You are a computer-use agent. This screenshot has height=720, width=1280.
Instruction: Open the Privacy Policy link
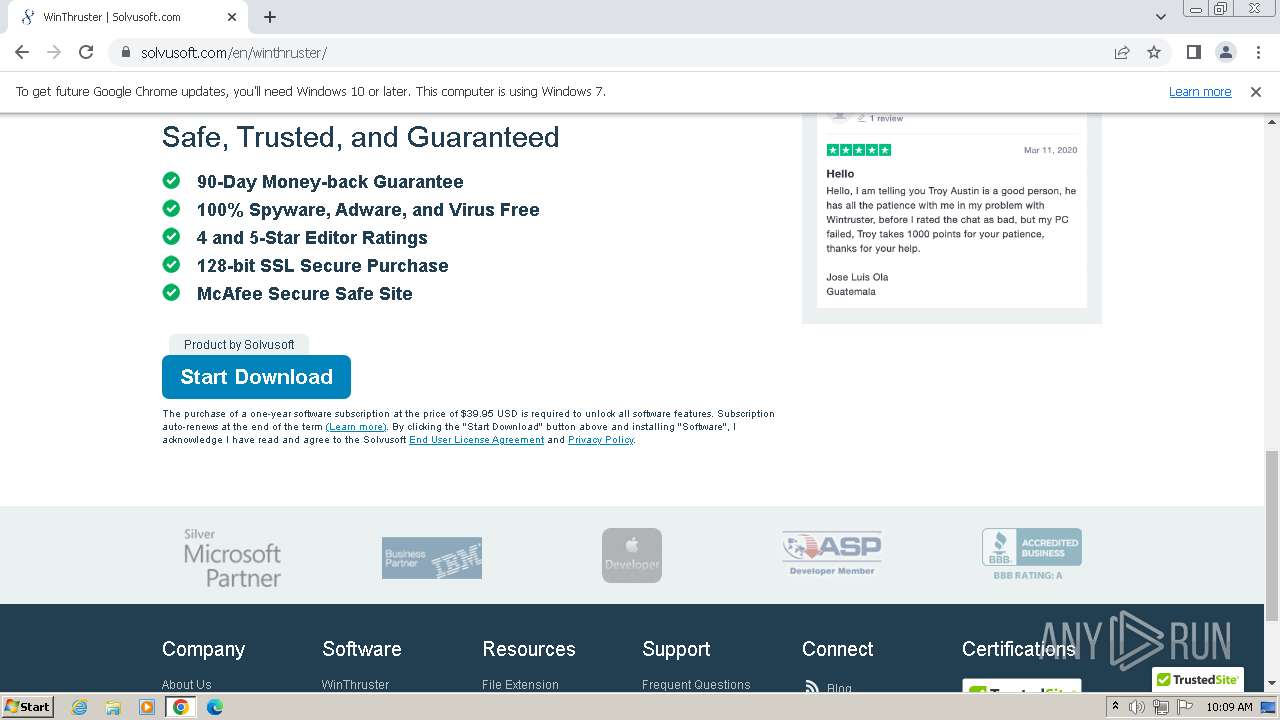pos(601,440)
